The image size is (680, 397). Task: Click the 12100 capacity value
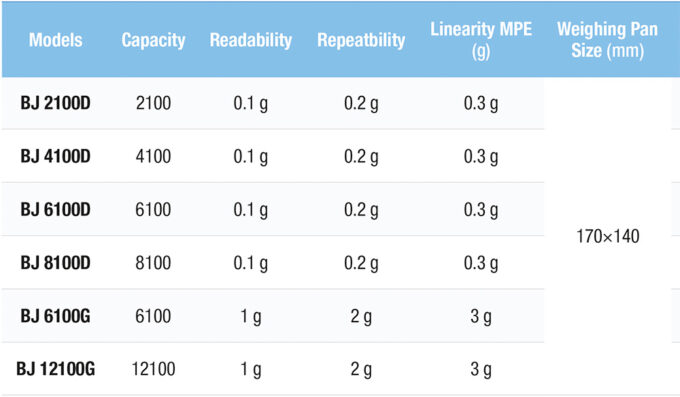[153, 369]
